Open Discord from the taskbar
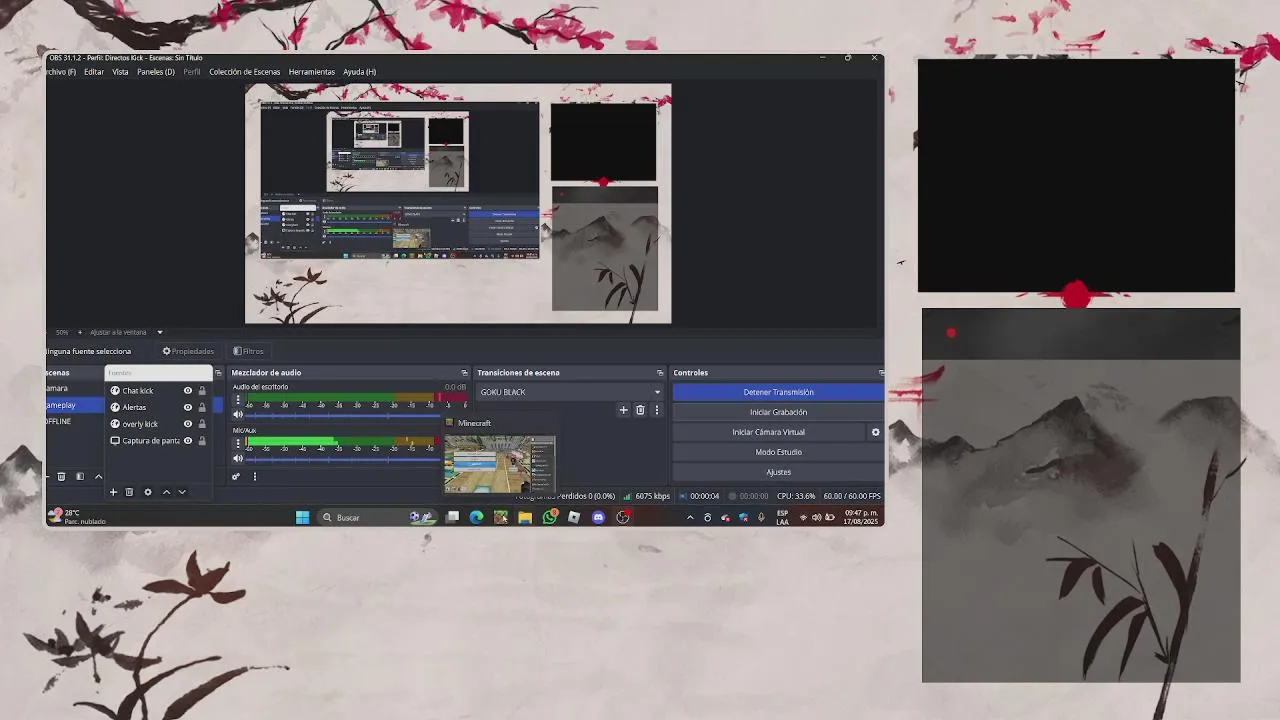The width and height of the screenshot is (1280, 720). (x=598, y=517)
